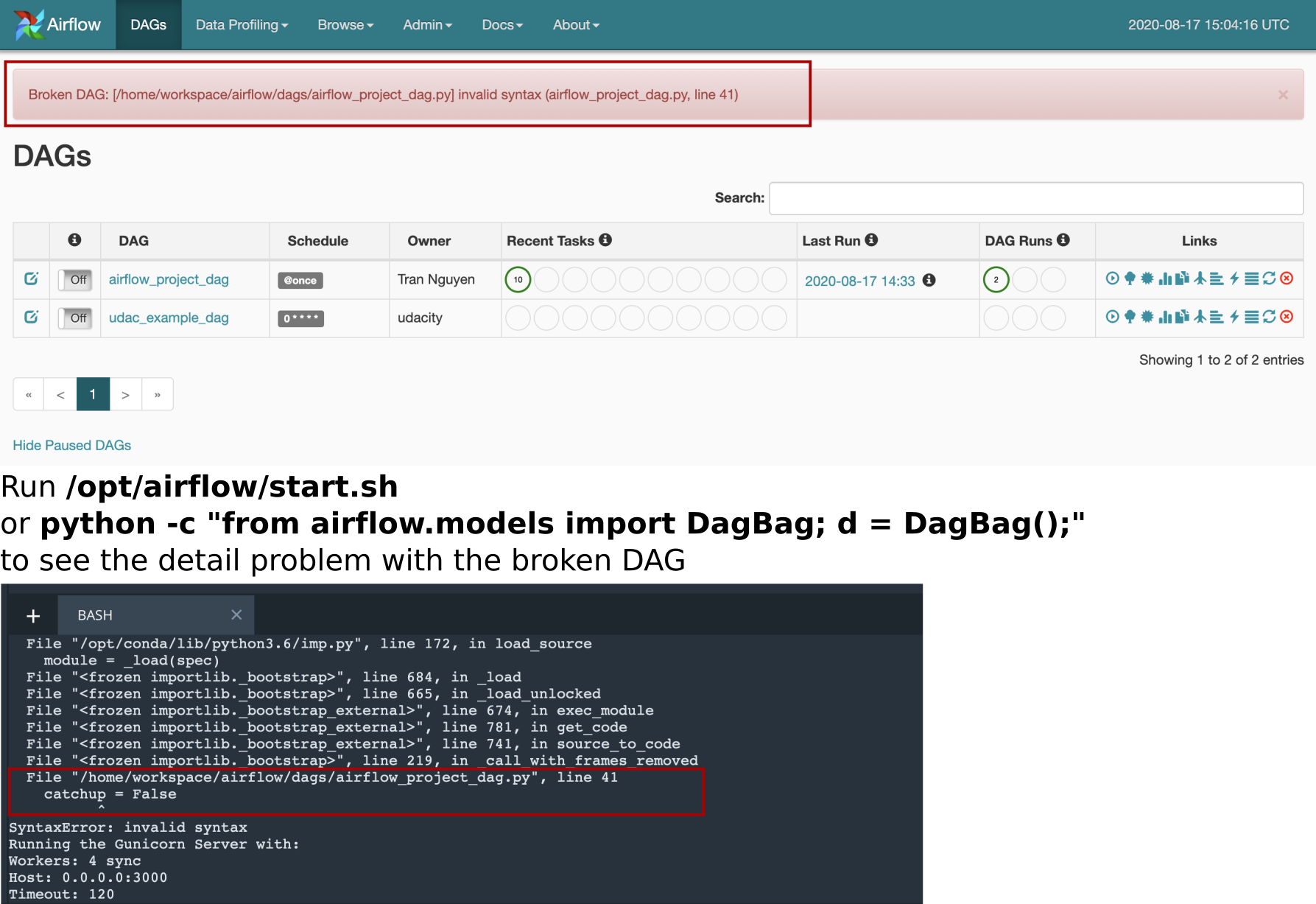The width and height of the screenshot is (1316, 904).
Task: Expand the Browse menu
Action: (x=345, y=24)
